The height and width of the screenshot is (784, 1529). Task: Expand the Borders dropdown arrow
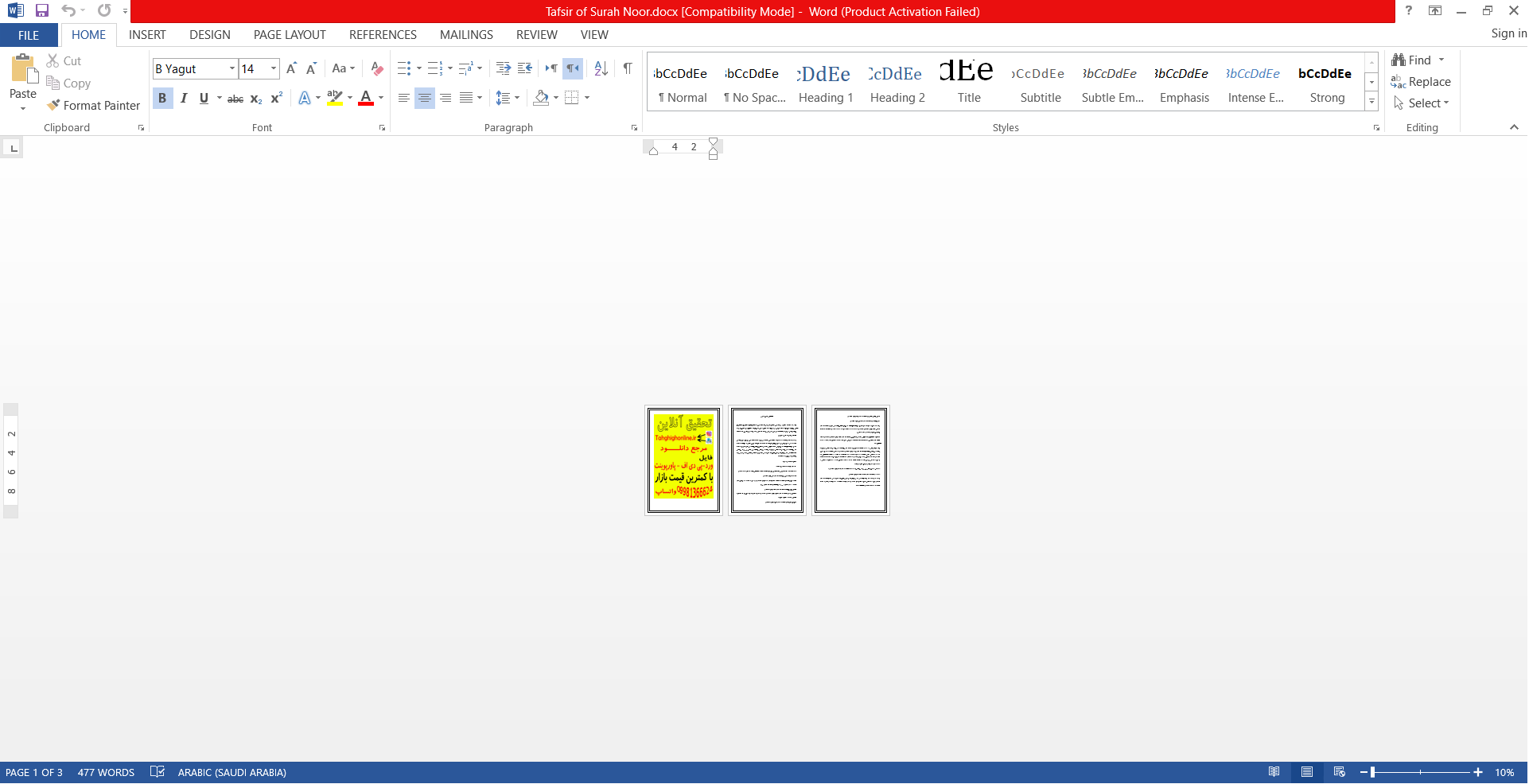click(x=587, y=99)
